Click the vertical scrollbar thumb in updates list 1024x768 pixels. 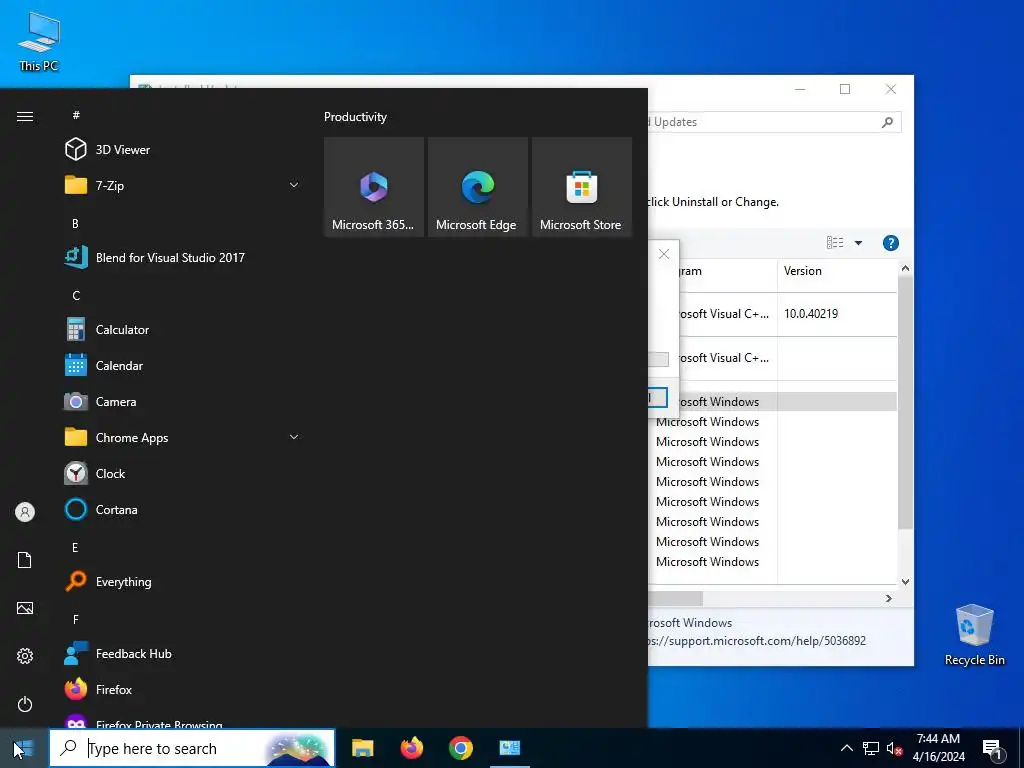[904, 403]
